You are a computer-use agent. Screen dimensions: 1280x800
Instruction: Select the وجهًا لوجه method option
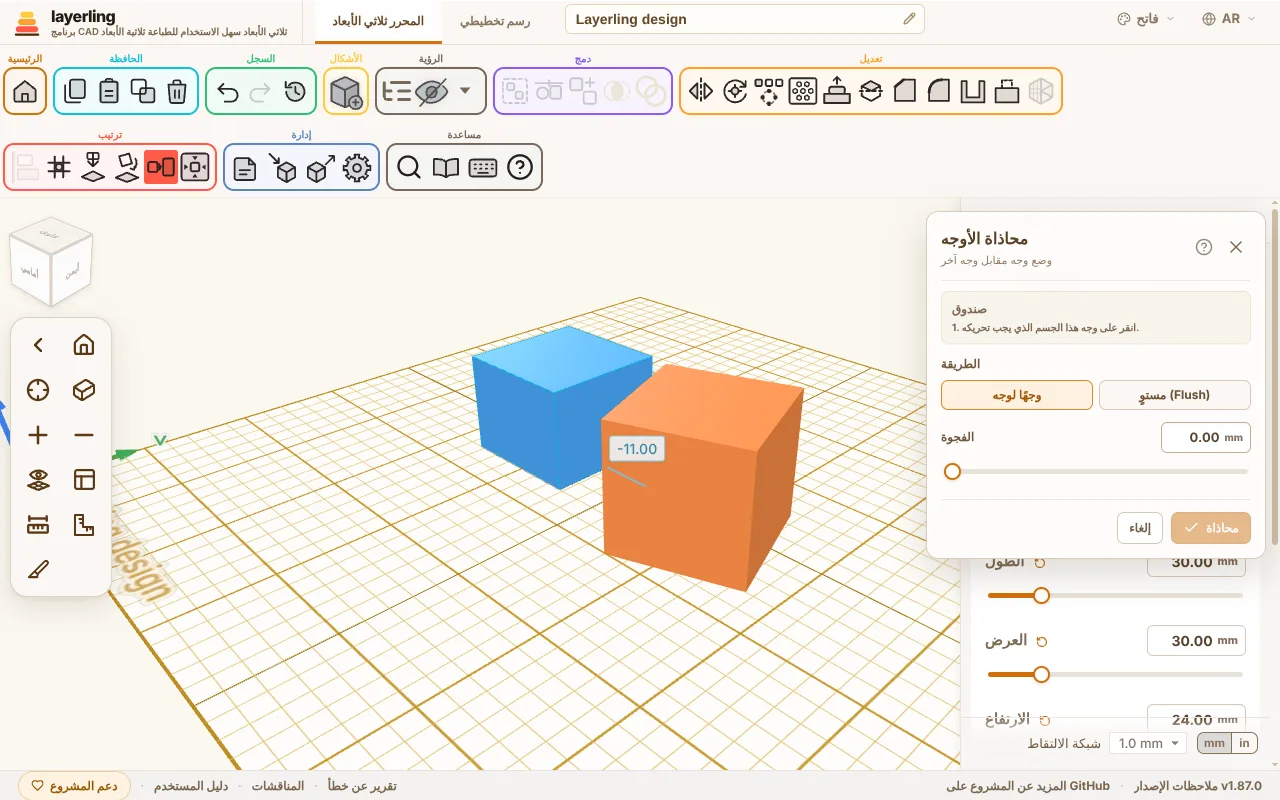pyautogui.click(x=1017, y=395)
